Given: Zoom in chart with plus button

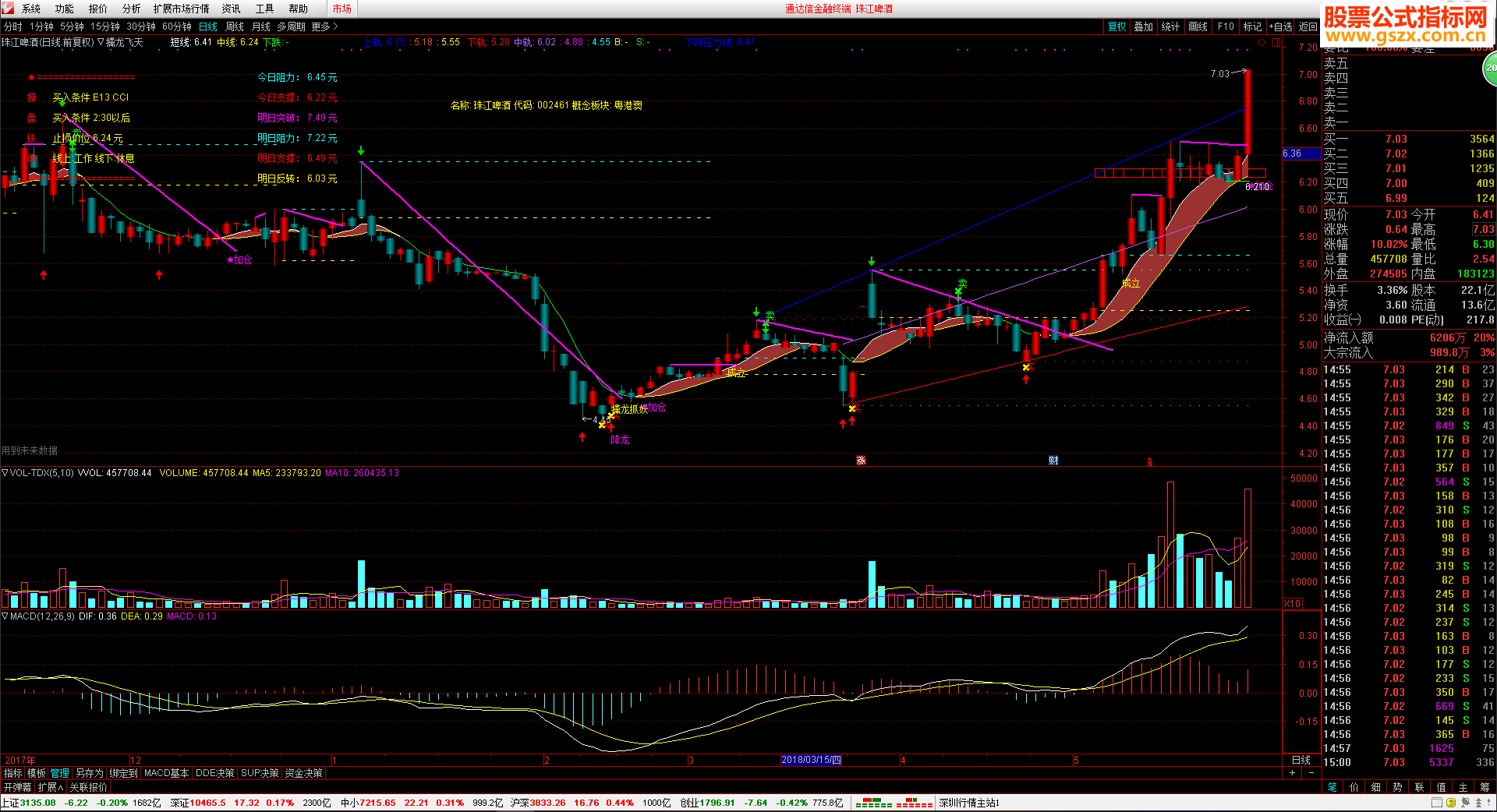Looking at the screenshot, I should [x=1292, y=772].
